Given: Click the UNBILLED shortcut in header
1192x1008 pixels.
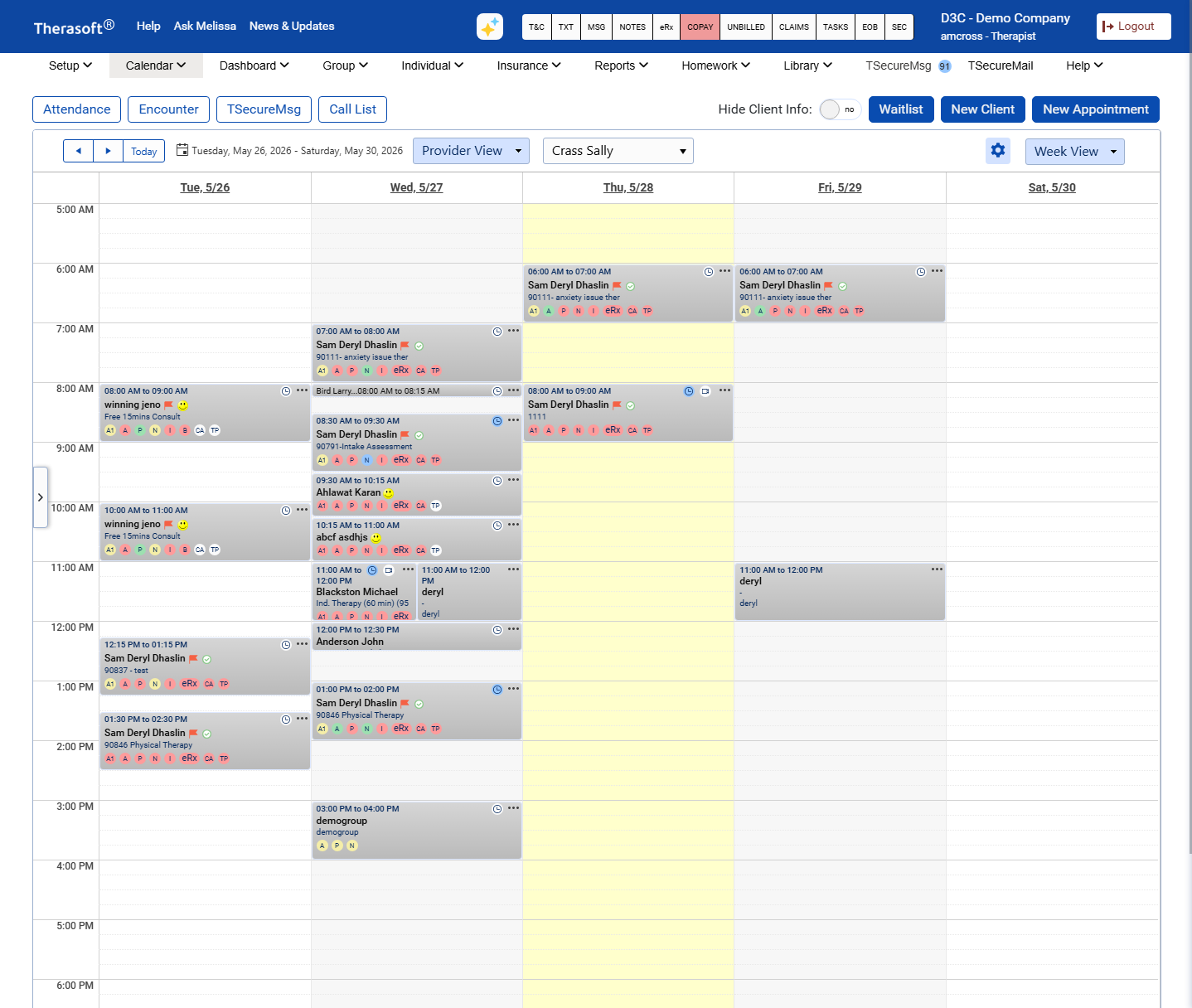Looking at the screenshot, I should [746, 27].
